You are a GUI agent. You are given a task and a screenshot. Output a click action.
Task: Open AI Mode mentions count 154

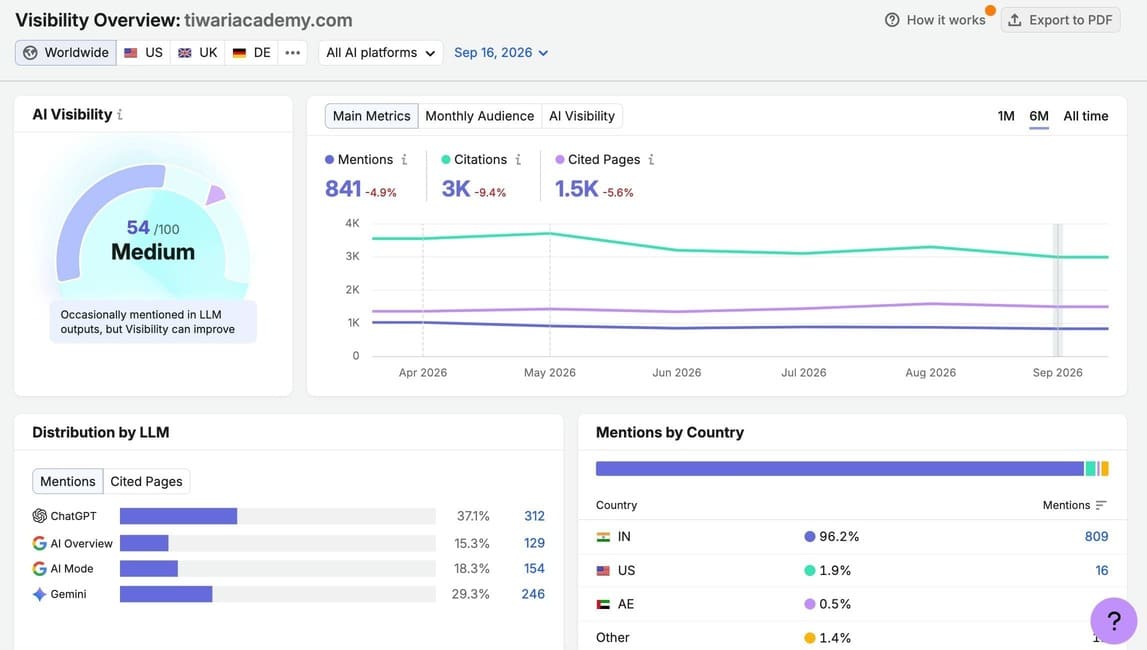[x=534, y=568]
